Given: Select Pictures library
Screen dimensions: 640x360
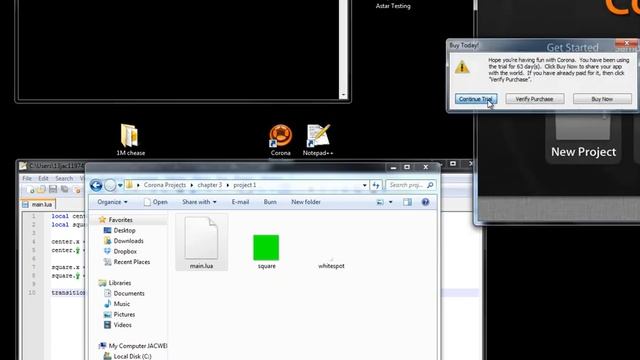Looking at the screenshot, I should point(119,315).
